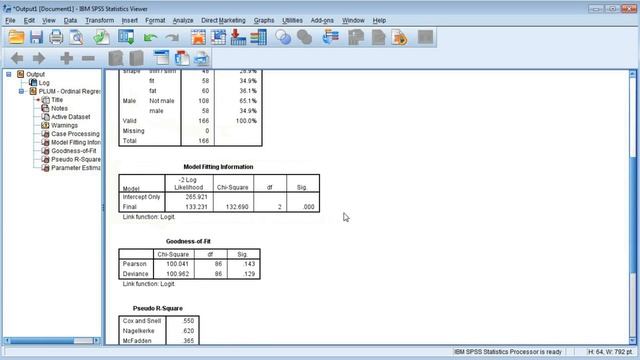Viewport: 640px width, 360px height.
Task: Print the output with the printer icon
Action: [56, 37]
